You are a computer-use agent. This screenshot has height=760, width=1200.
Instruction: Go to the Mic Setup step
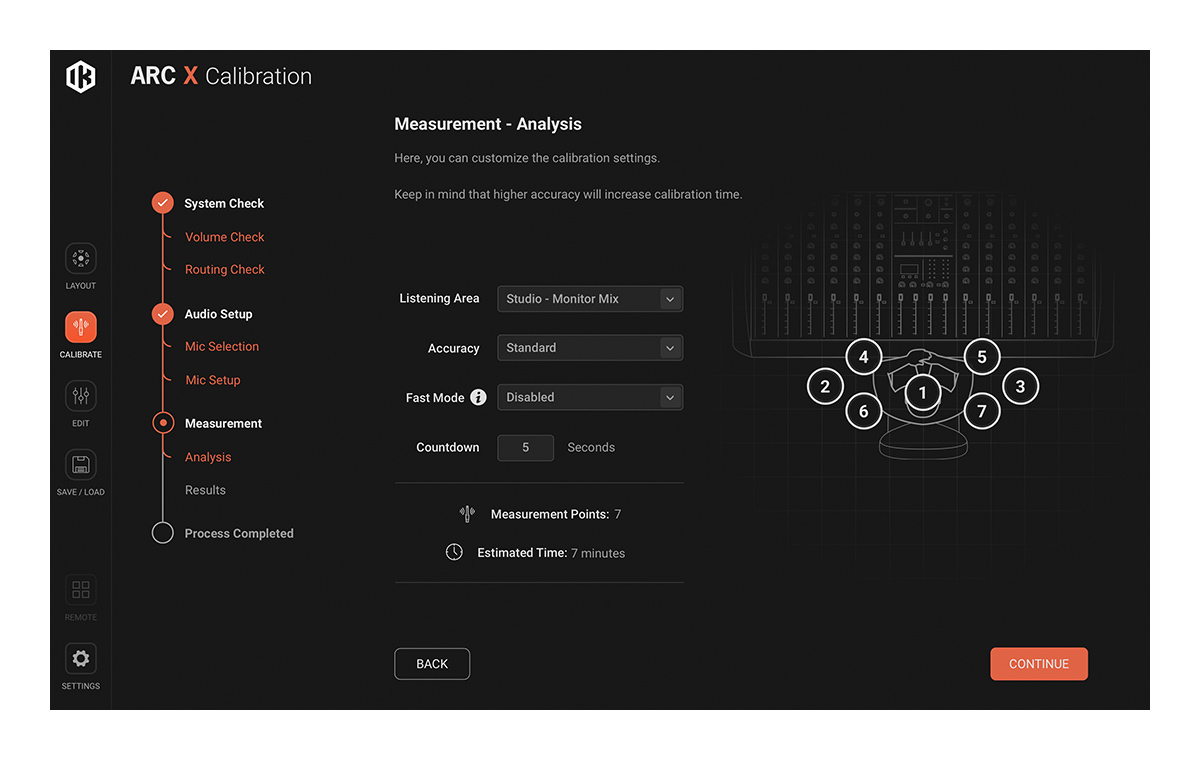point(213,380)
